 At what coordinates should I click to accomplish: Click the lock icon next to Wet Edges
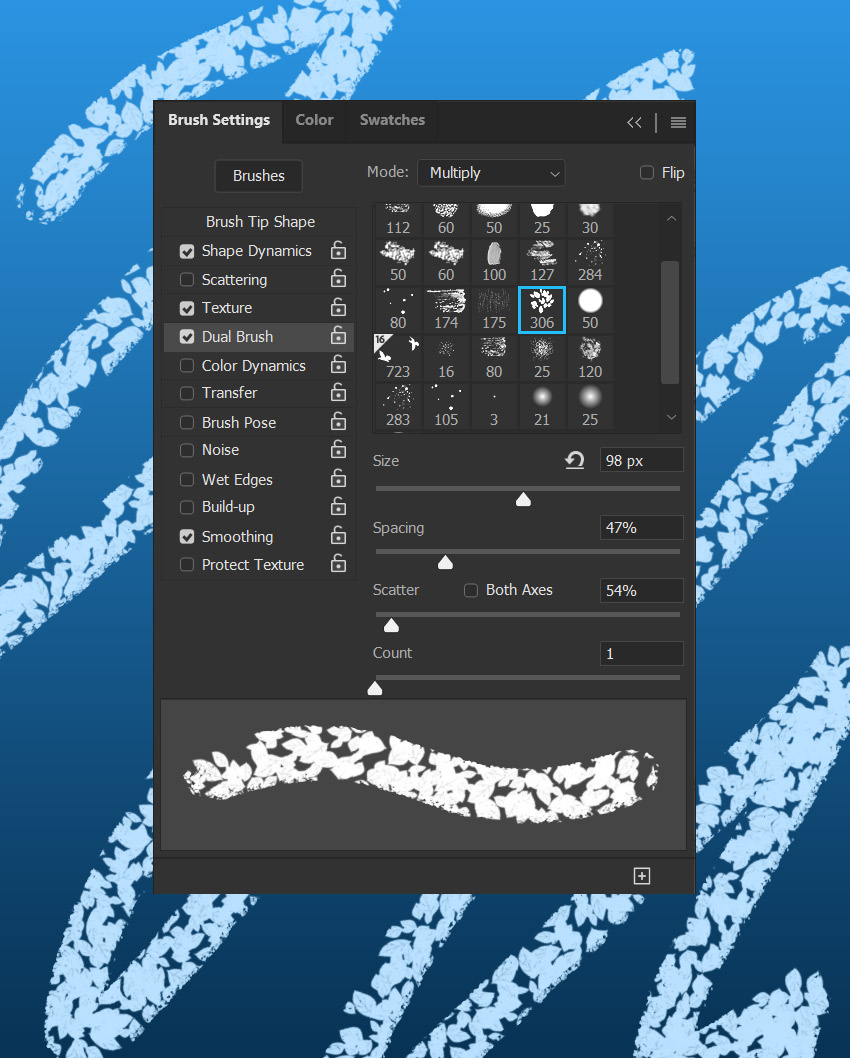click(x=338, y=478)
